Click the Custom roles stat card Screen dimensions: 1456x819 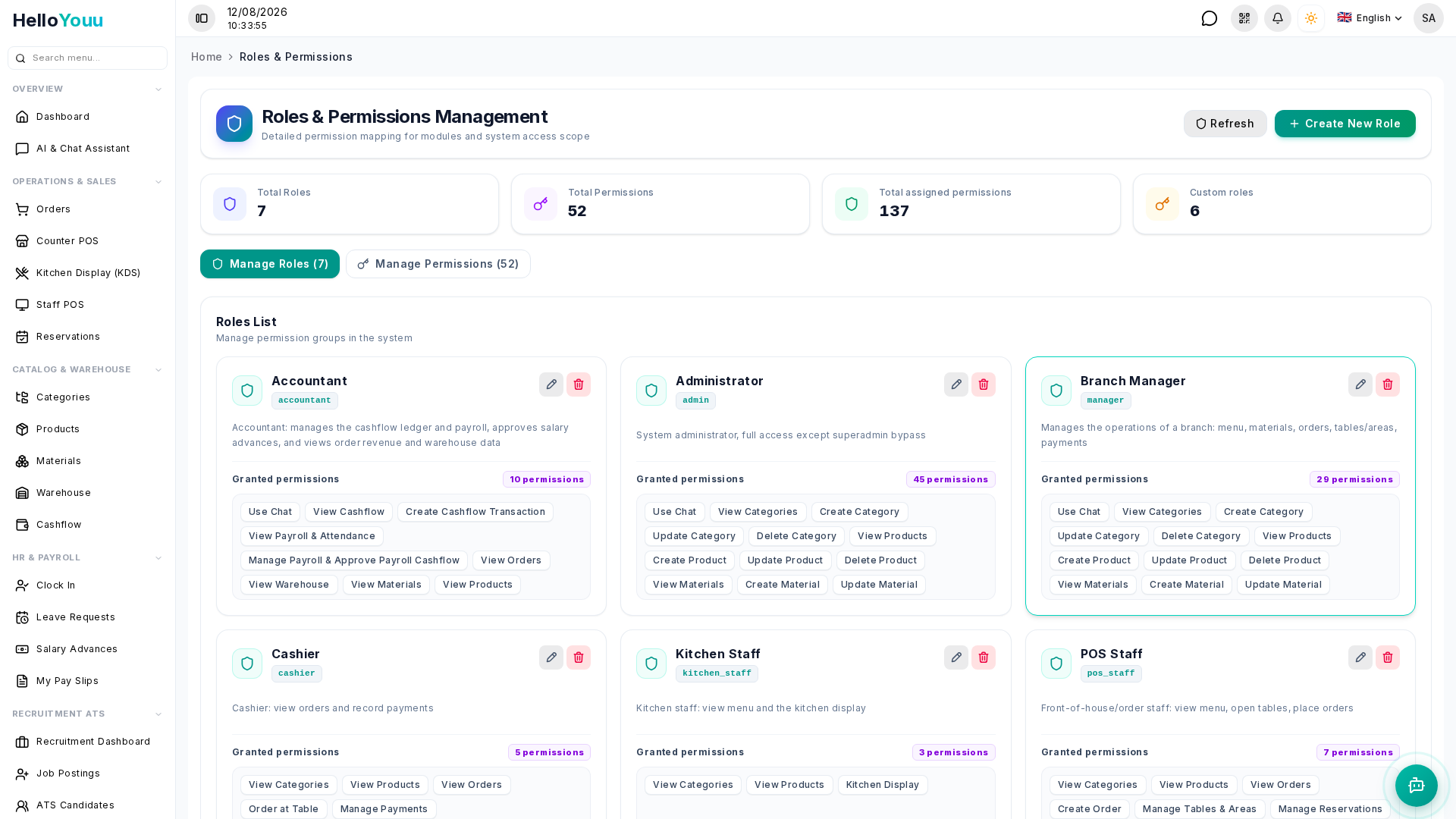tap(1282, 204)
